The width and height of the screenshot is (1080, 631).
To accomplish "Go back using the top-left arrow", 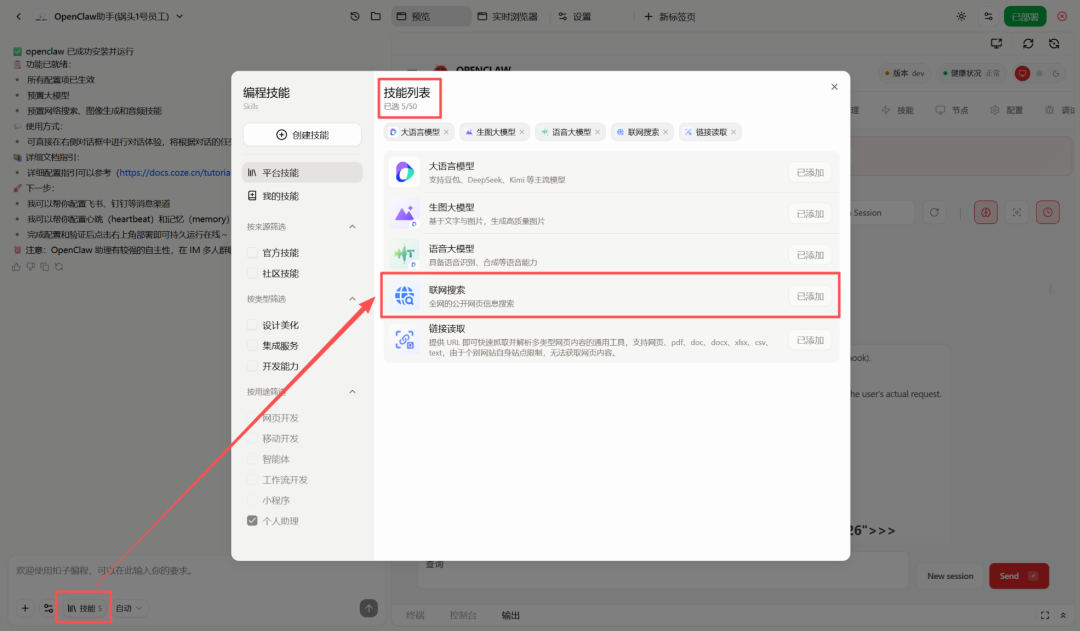I will [19, 16].
